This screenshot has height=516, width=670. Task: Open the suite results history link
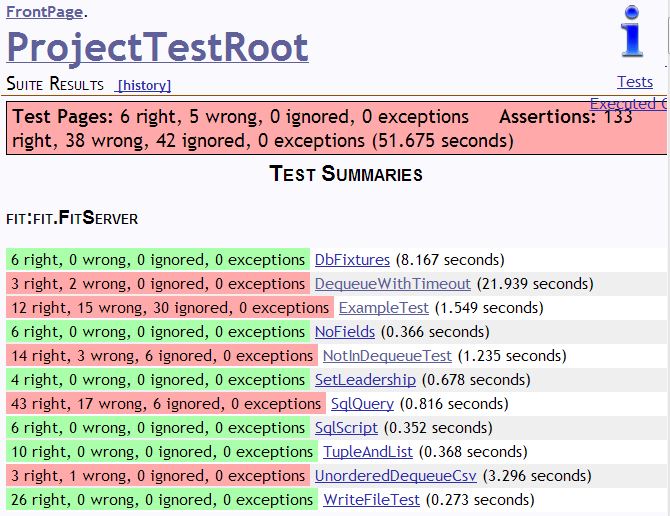(x=144, y=85)
